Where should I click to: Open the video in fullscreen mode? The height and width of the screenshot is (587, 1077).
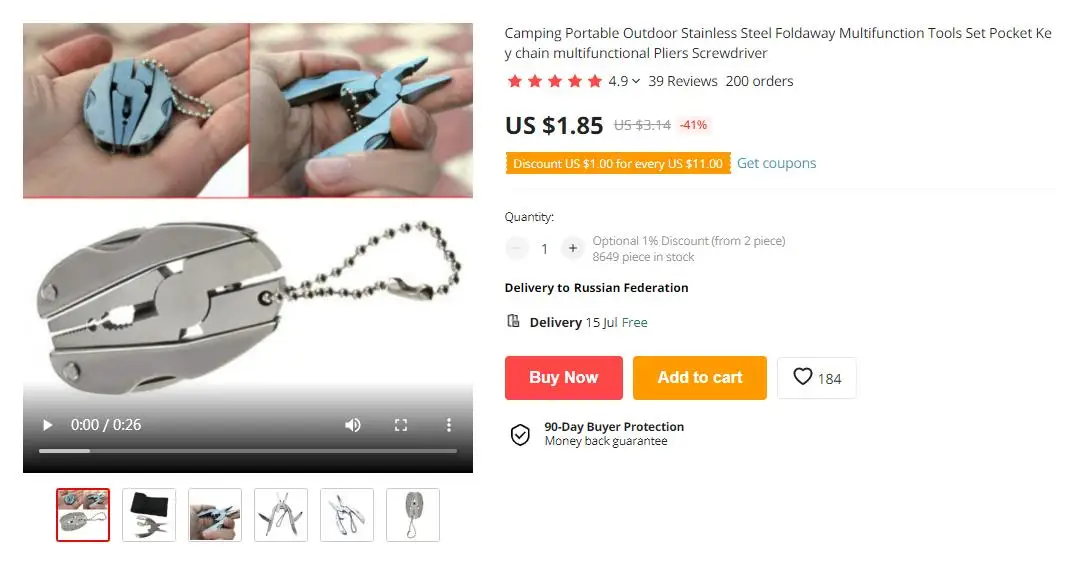point(401,425)
